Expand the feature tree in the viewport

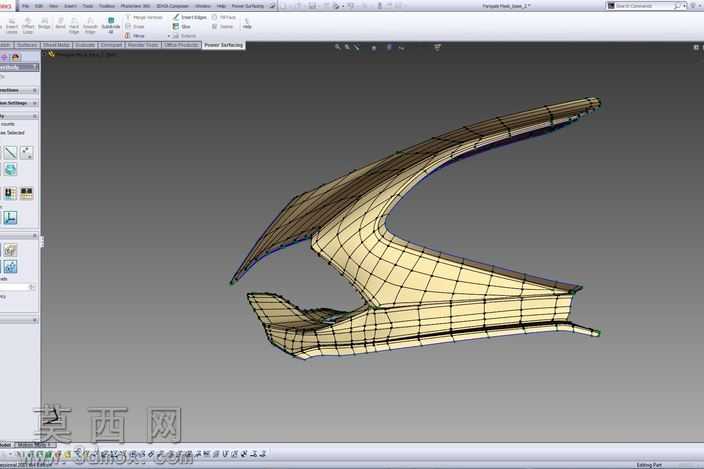(x=44, y=54)
